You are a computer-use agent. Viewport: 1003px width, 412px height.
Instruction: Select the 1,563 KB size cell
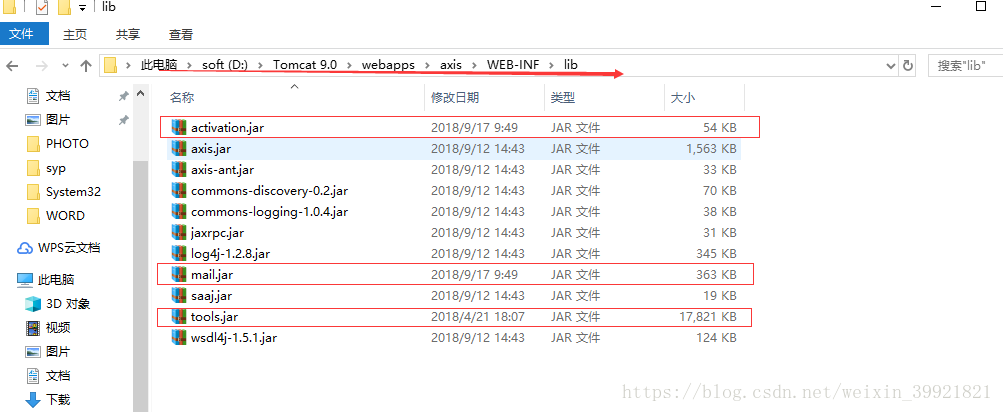pyautogui.click(x=711, y=149)
